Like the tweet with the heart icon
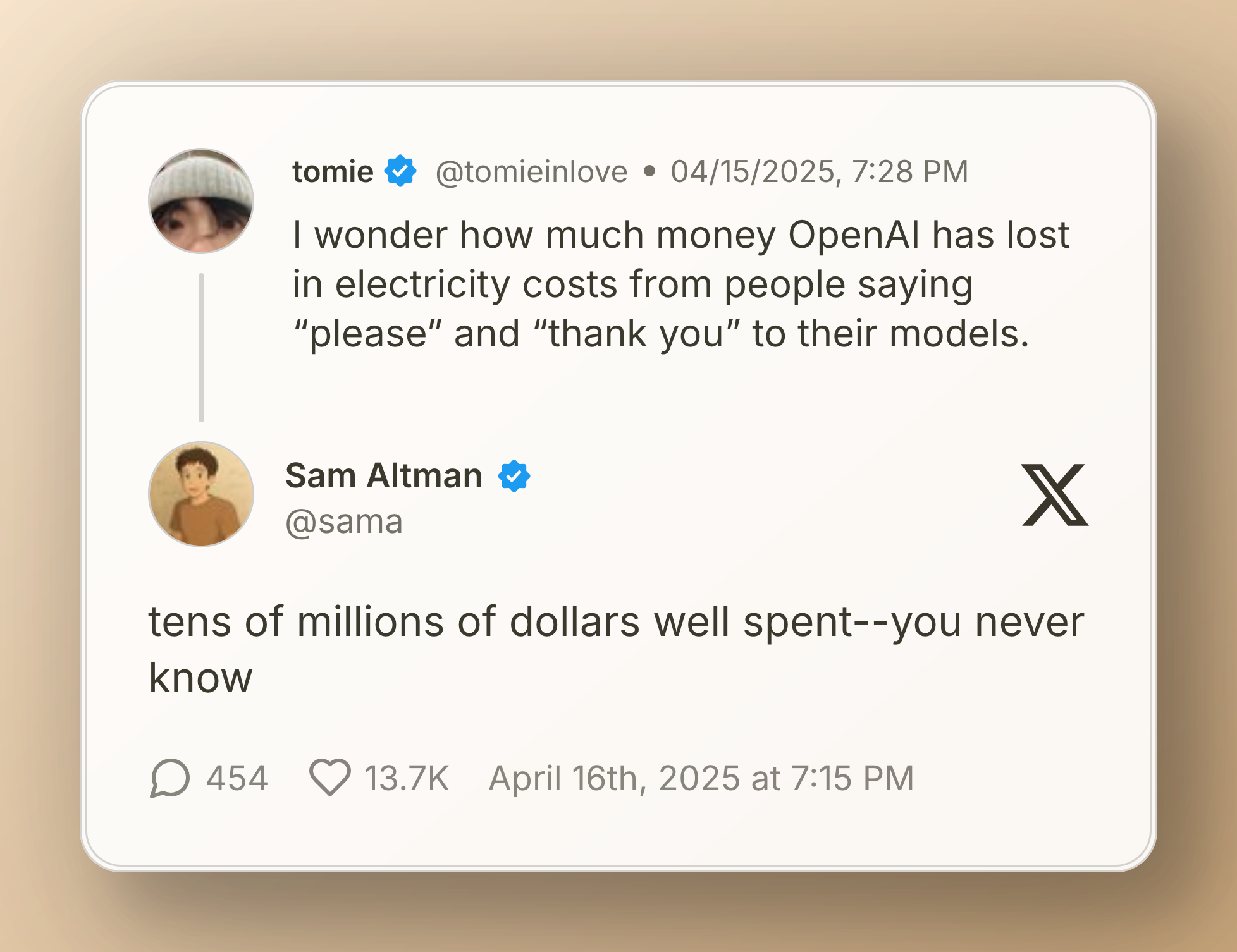The height and width of the screenshot is (952, 1237). (329, 777)
